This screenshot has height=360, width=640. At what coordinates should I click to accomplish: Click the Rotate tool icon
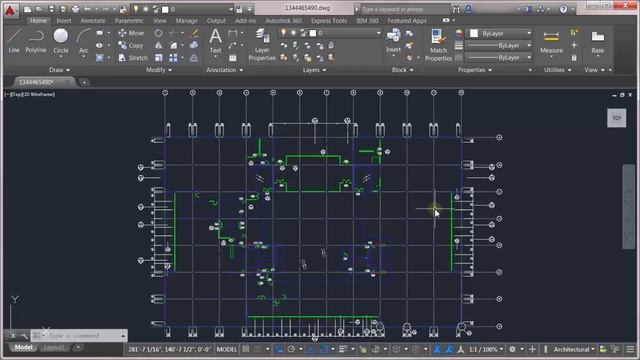pyautogui.click(x=158, y=33)
